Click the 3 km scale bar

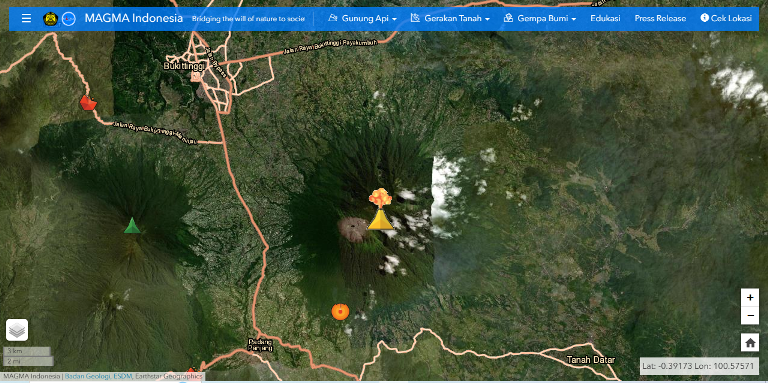click(x=27, y=351)
